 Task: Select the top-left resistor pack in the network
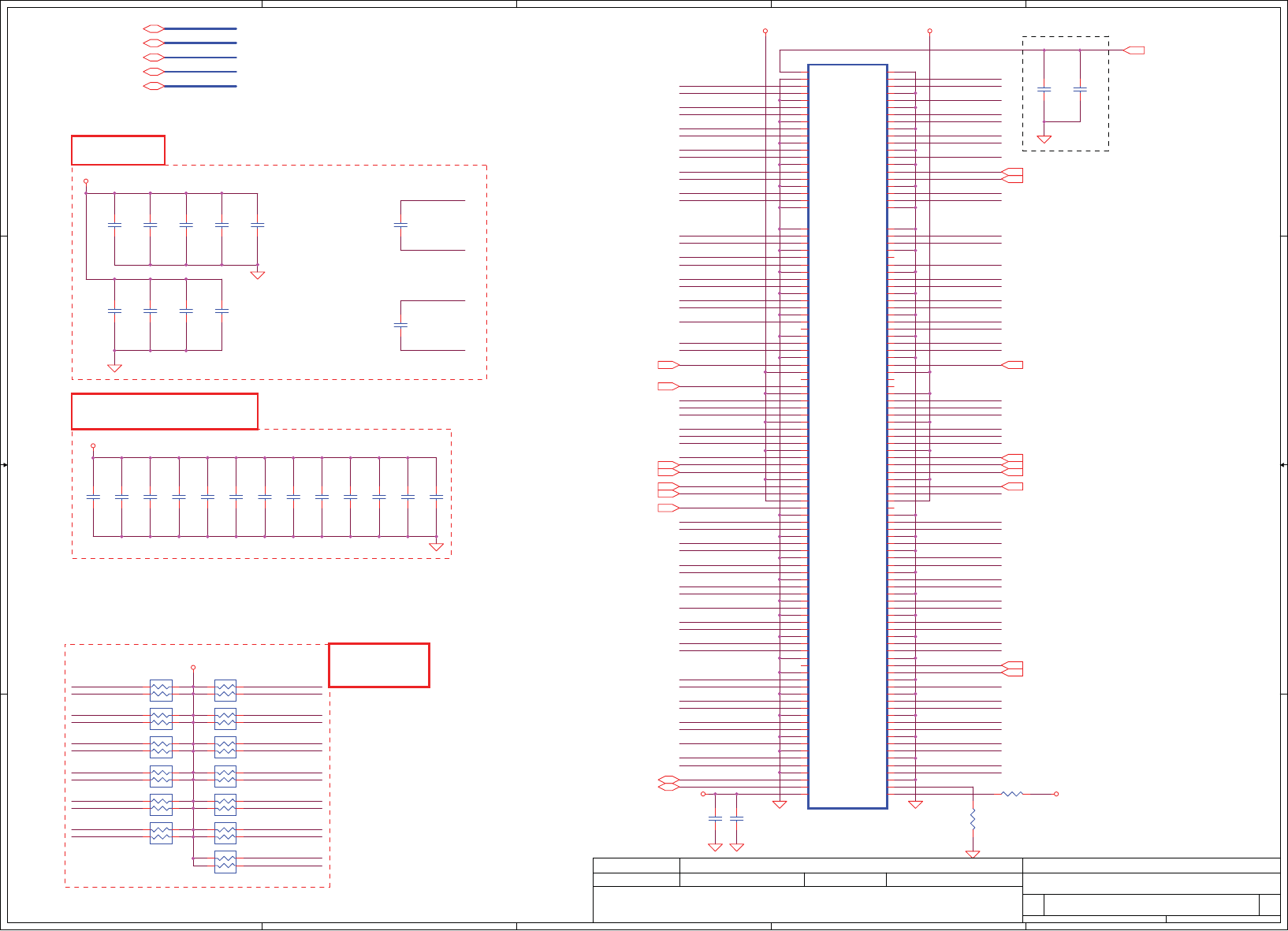click(161, 691)
